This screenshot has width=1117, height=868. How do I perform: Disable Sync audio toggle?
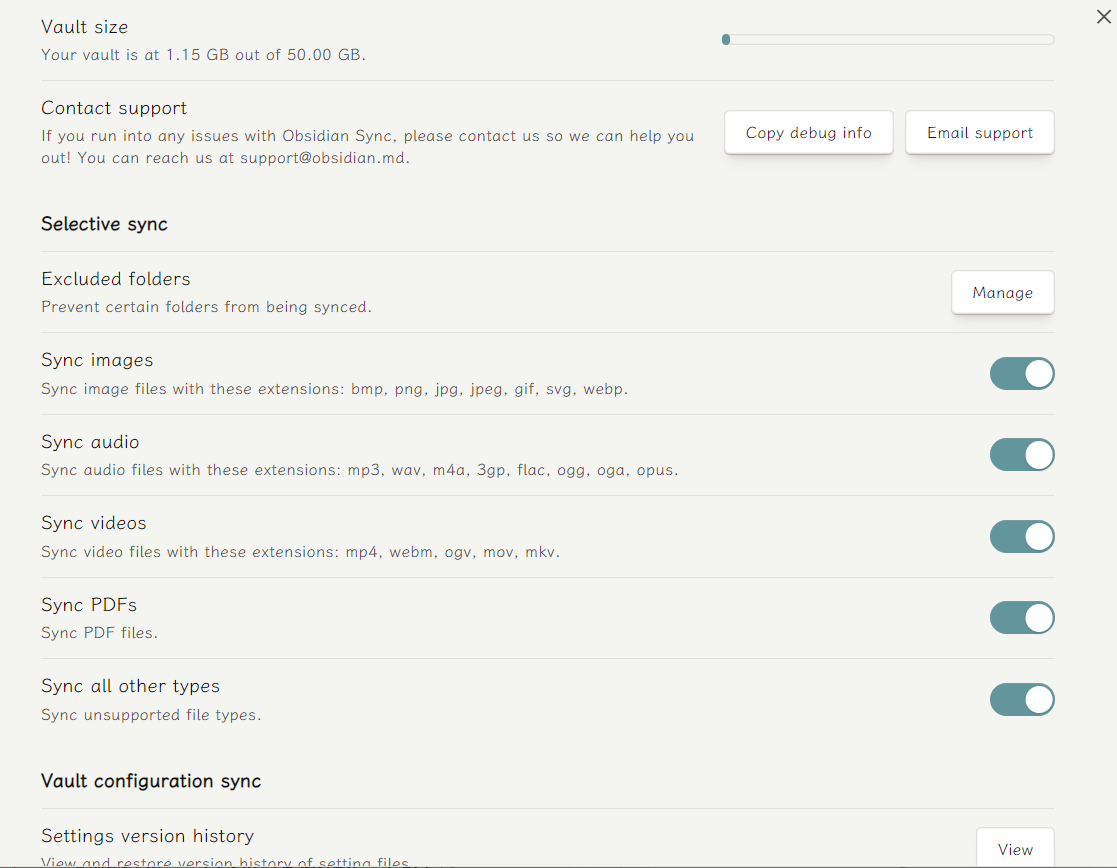click(1022, 455)
